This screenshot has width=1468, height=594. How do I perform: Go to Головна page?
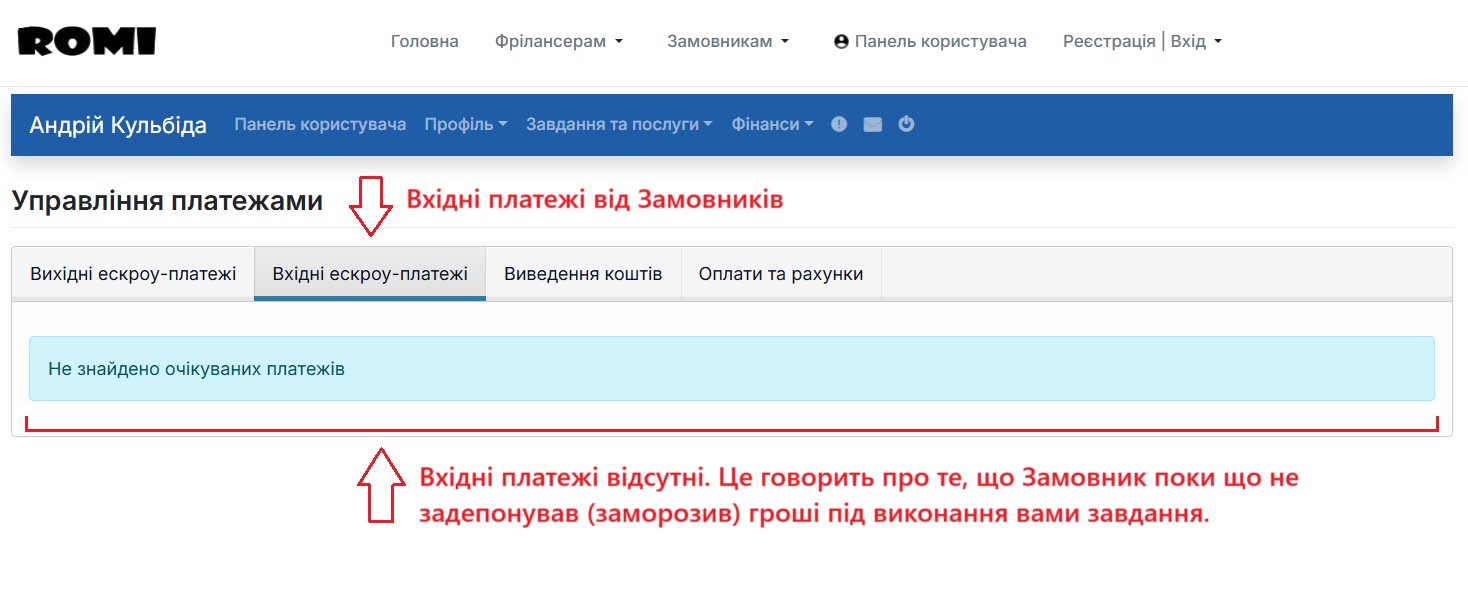click(x=424, y=42)
